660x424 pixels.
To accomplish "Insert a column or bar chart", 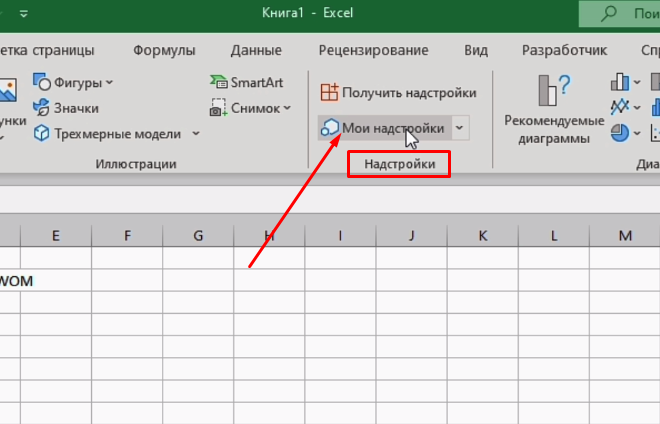I will (620, 82).
